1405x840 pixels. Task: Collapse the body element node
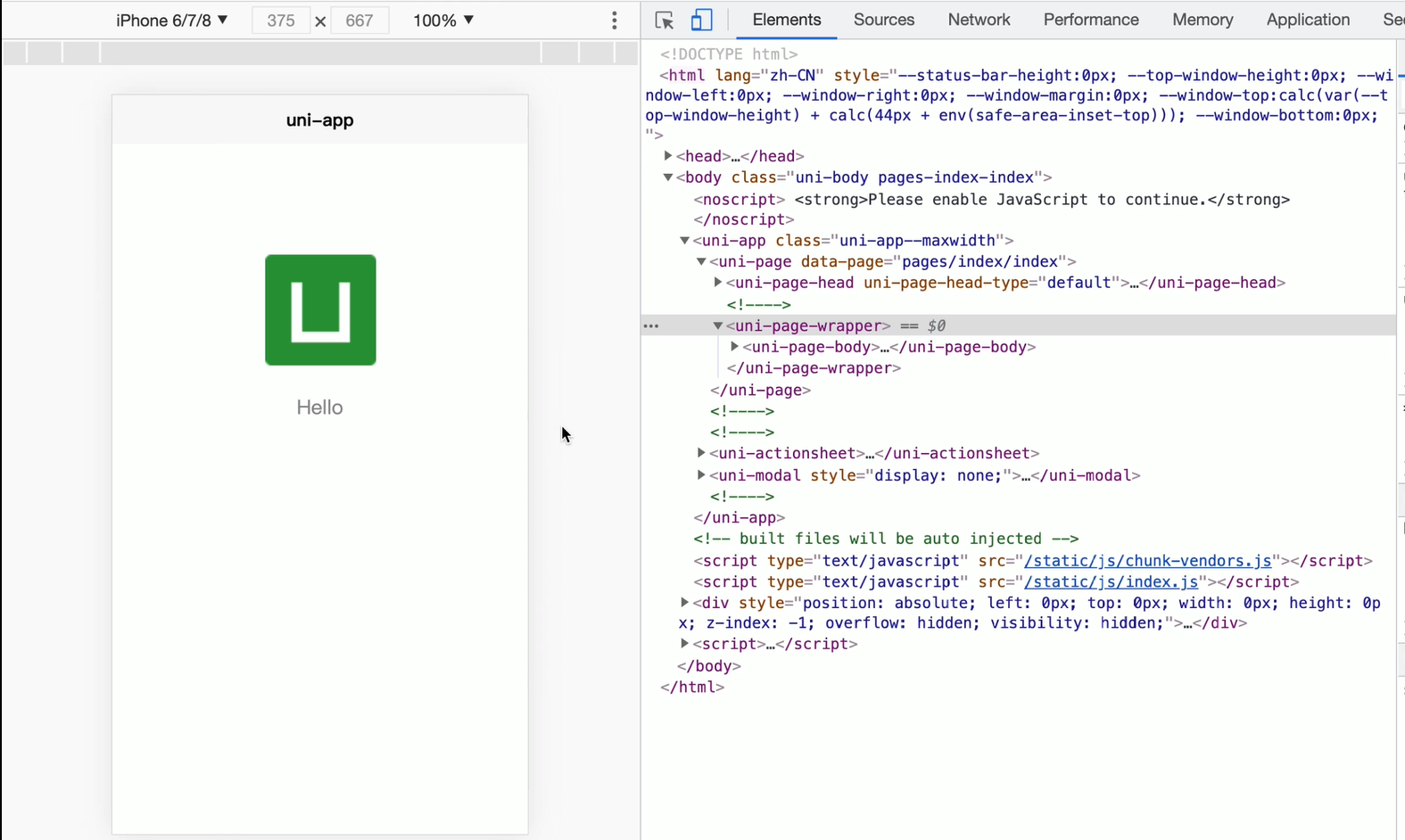tap(668, 177)
